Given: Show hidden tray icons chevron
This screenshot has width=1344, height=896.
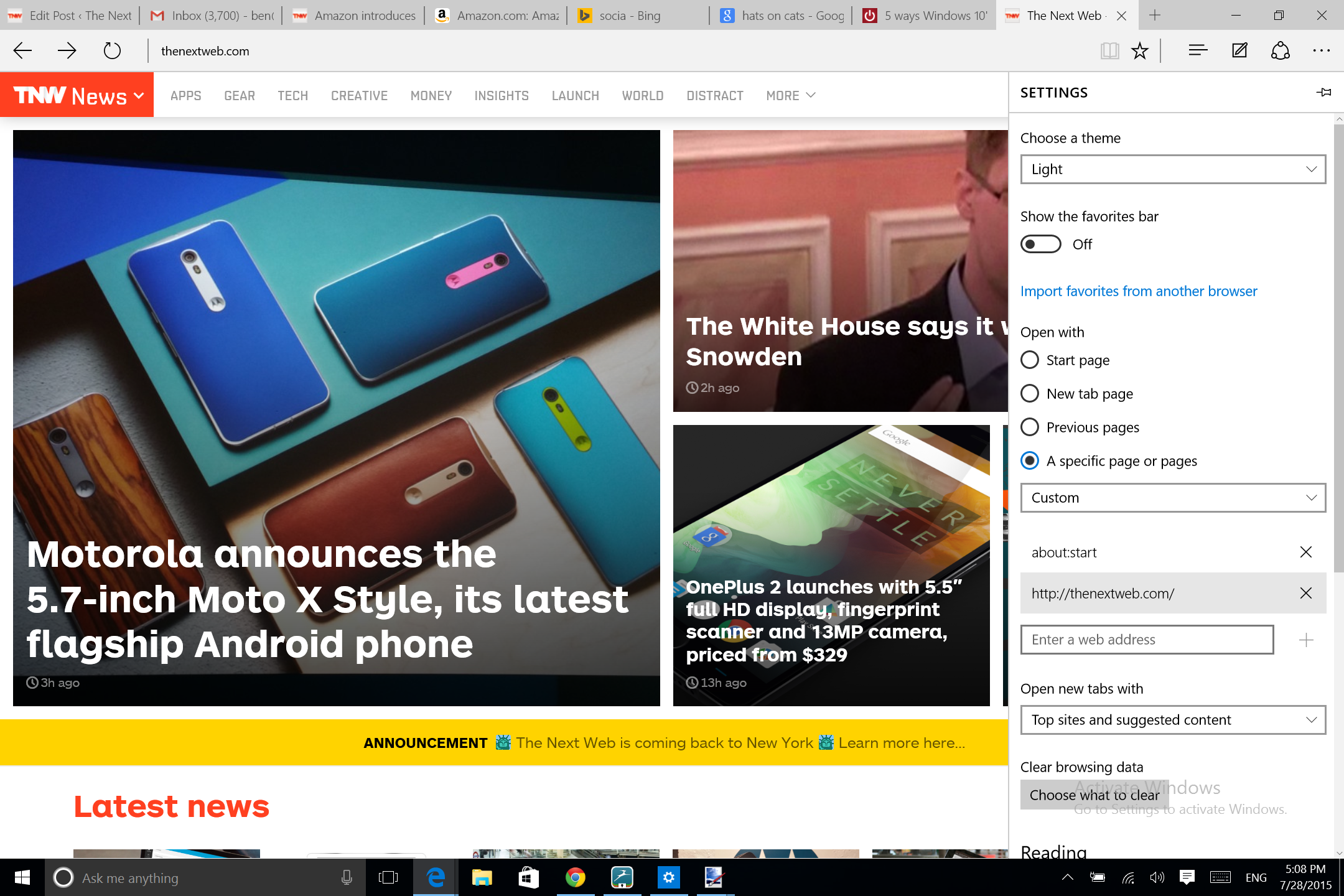Looking at the screenshot, I should (x=1067, y=877).
